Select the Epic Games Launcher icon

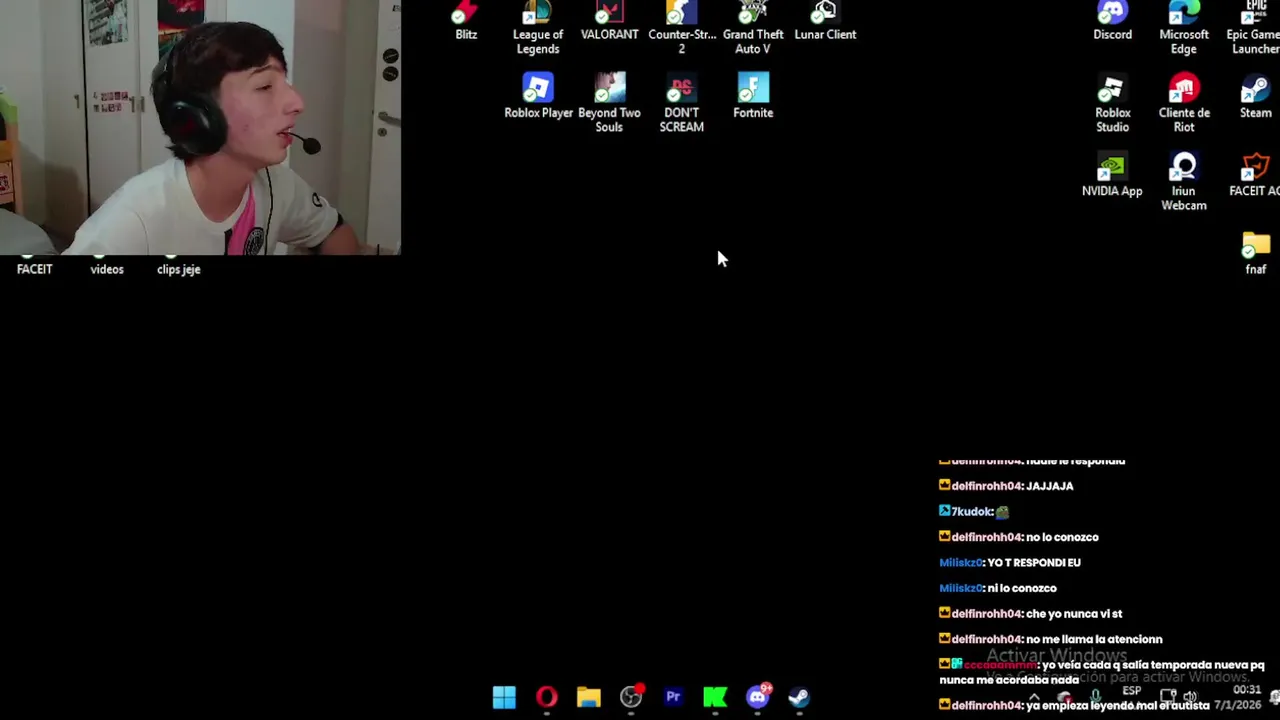[x=1254, y=27]
